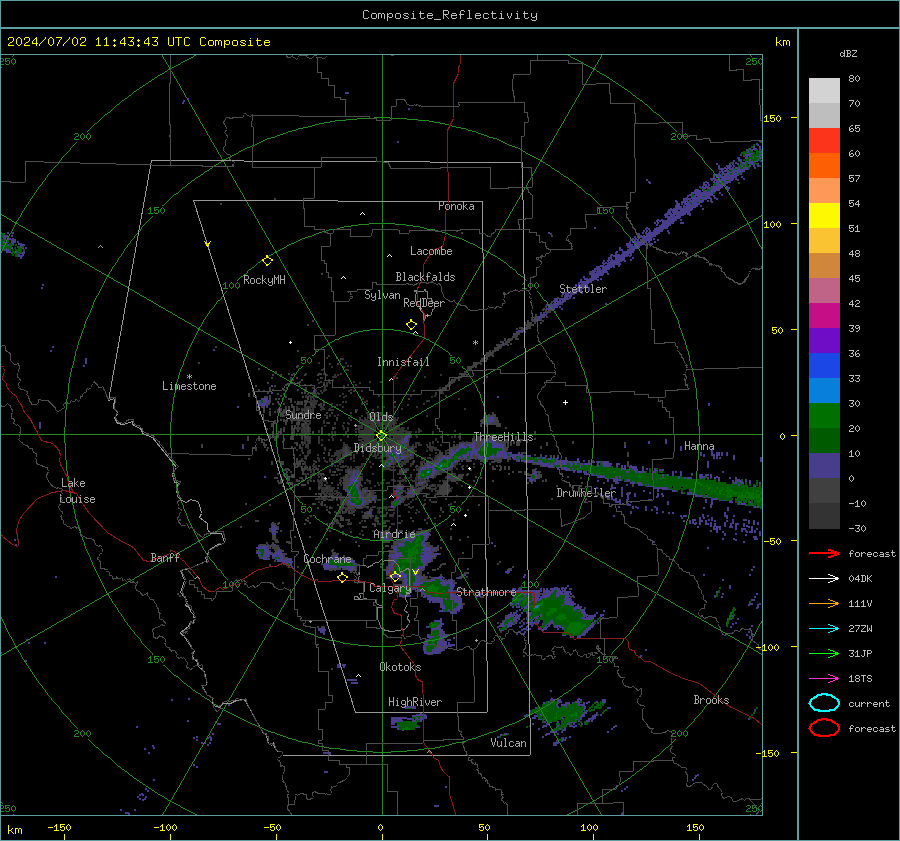Click the green 31JP arrow in legend
This screenshot has width=900, height=841.
[824, 653]
